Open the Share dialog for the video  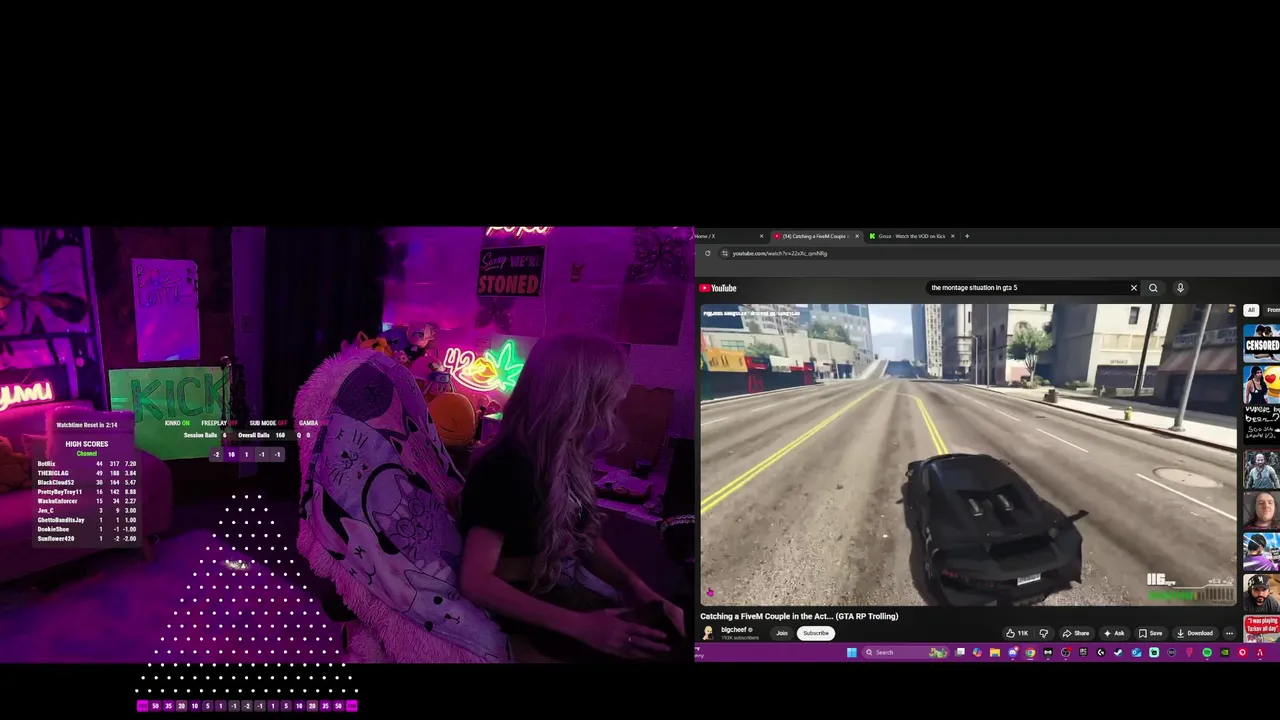pyautogui.click(x=1076, y=633)
